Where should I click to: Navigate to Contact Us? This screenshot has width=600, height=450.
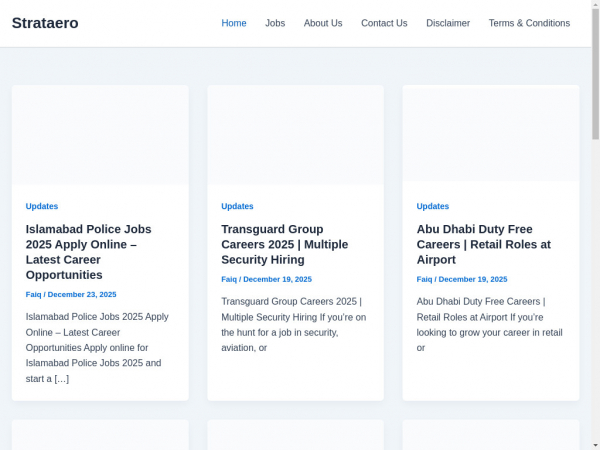click(x=384, y=23)
